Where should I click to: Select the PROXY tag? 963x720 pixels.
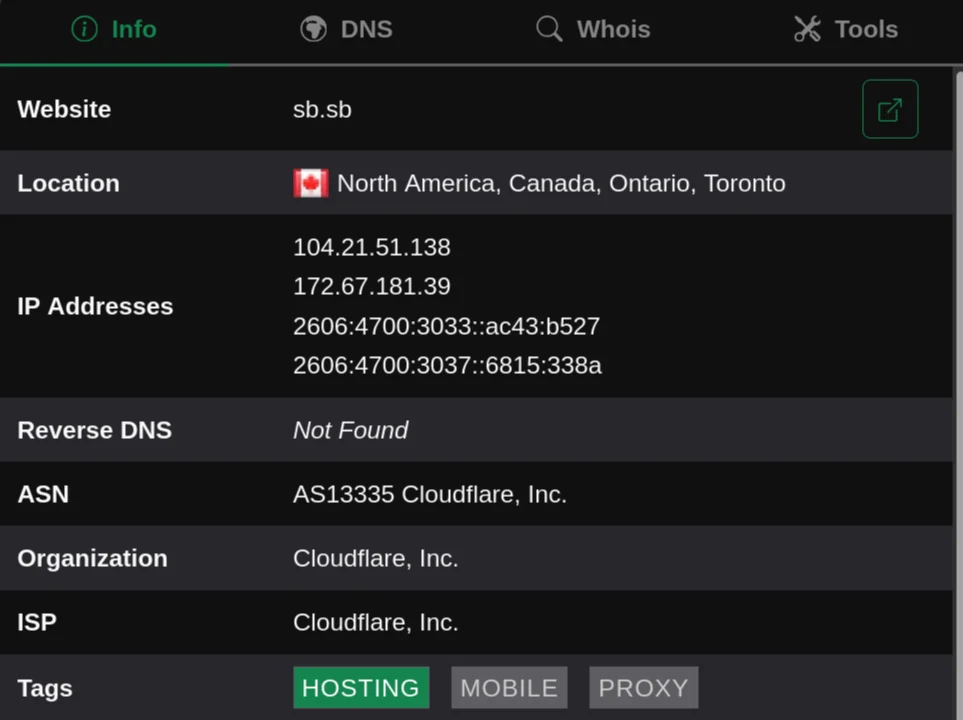tap(644, 687)
